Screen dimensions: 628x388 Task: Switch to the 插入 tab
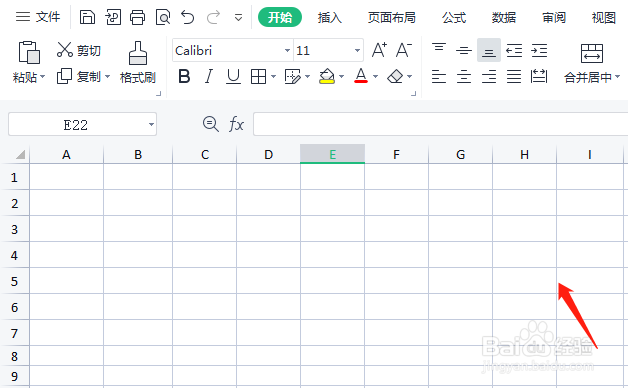coord(329,17)
